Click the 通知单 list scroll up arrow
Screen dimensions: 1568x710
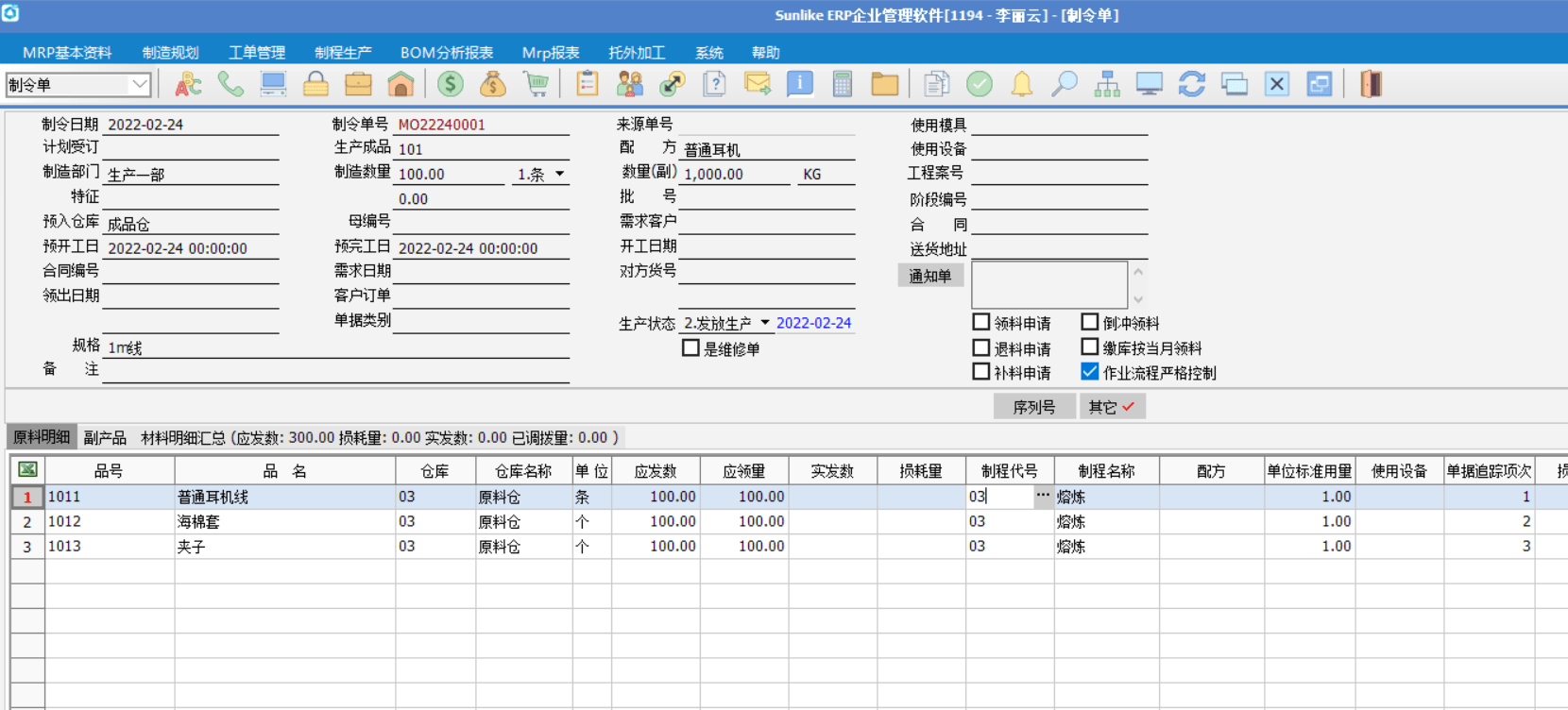coord(1138,272)
